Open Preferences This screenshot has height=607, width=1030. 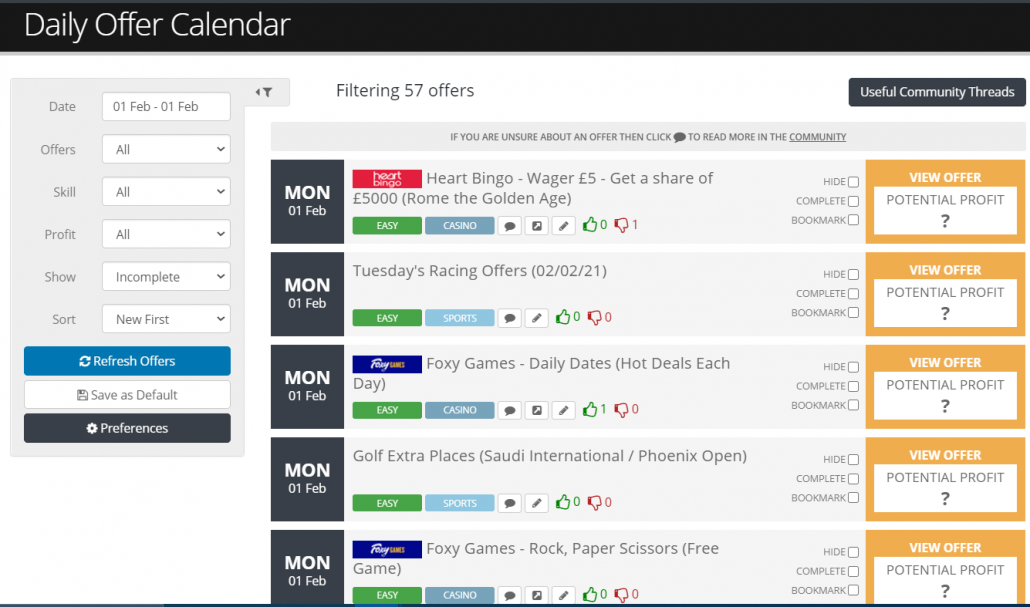click(x=127, y=428)
